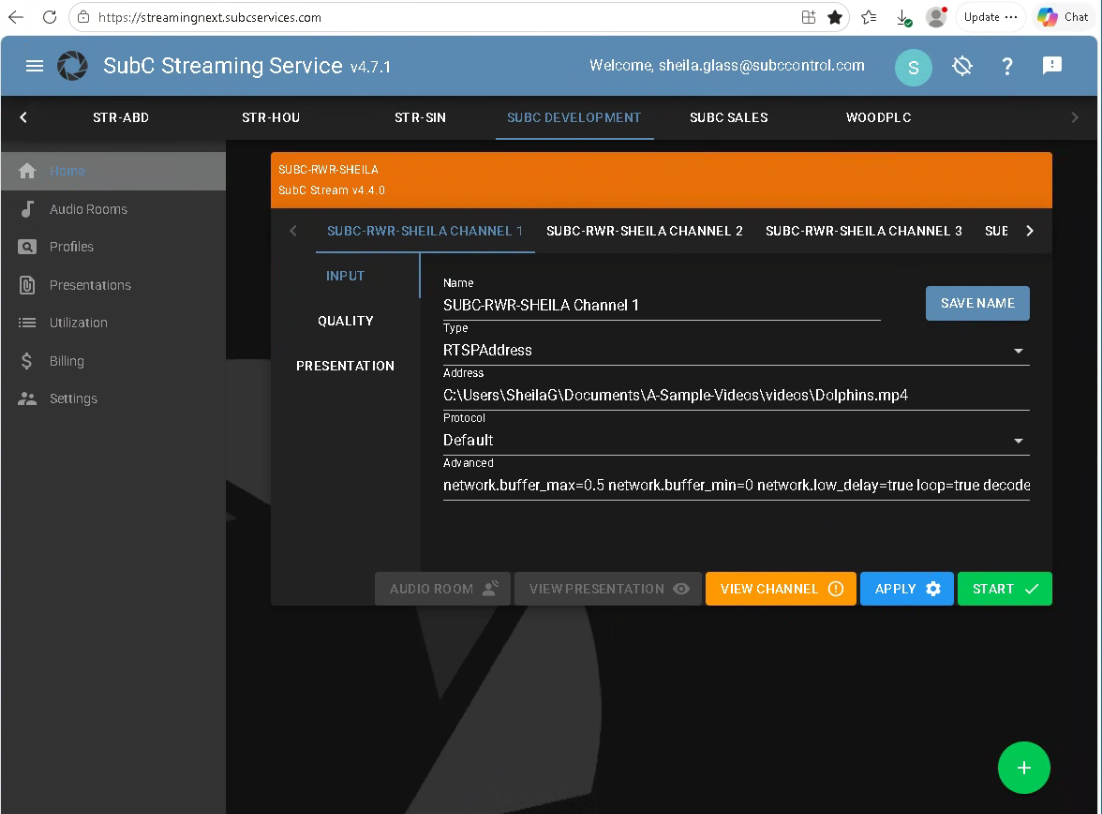
Task: Open the feedback message icon
Action: [1052, 65]
